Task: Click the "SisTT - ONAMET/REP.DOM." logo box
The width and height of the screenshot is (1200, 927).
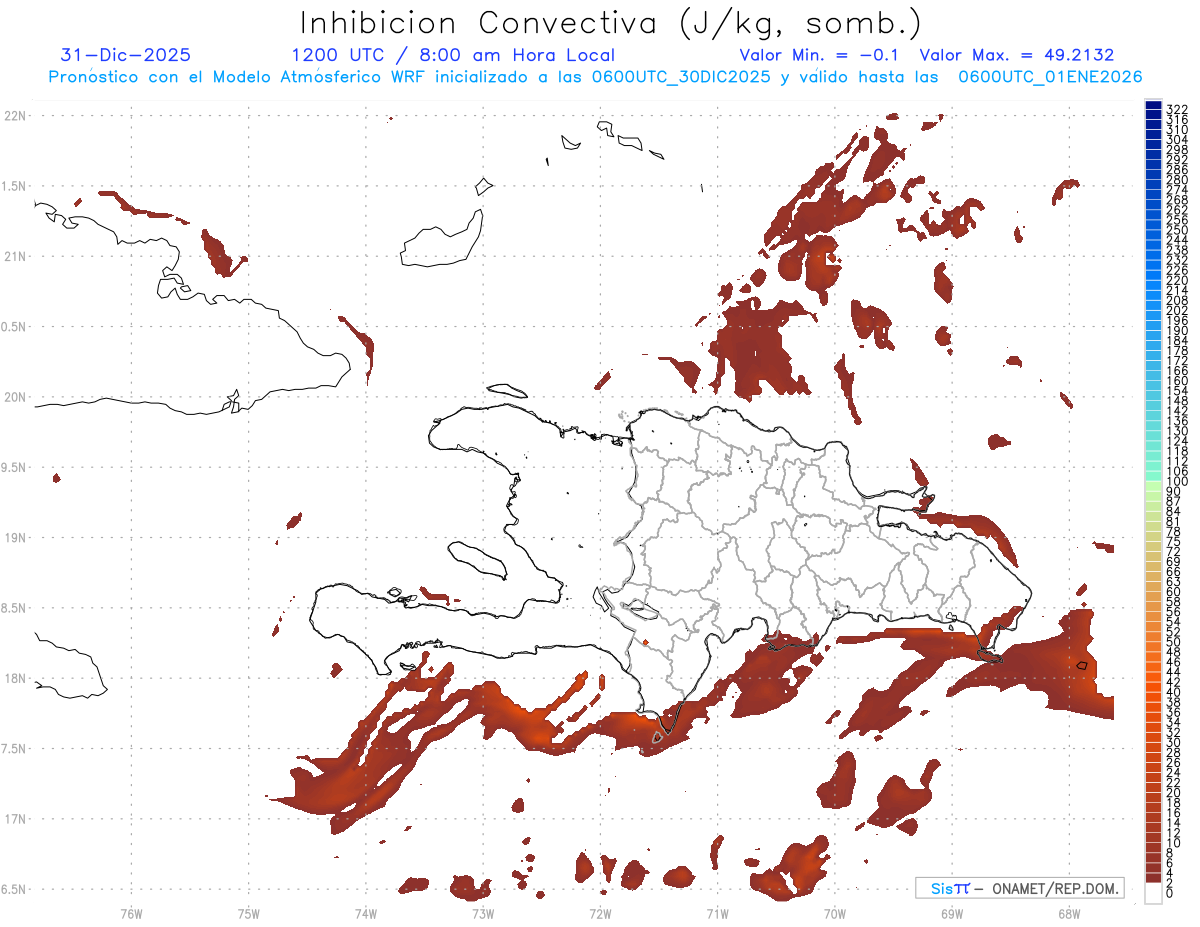Action: (1020, 888)
